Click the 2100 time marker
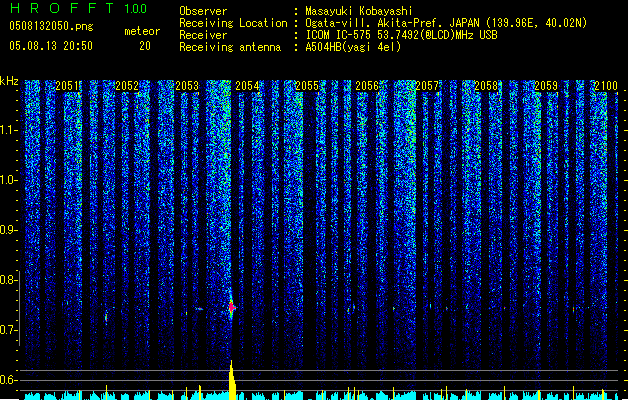Viewport: 629px width, 400px height. [606, 86]
